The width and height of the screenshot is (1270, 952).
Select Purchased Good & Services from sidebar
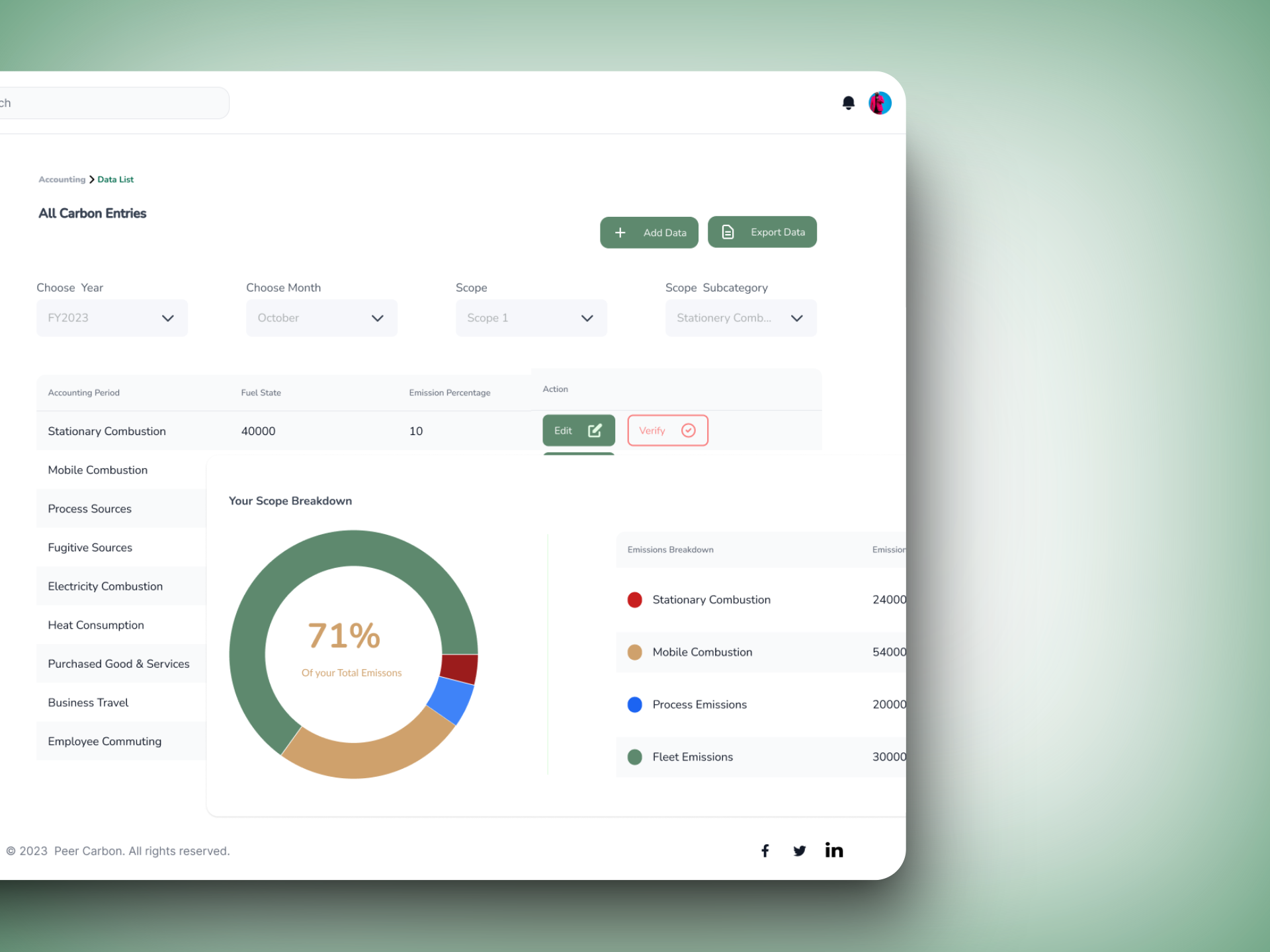coord(118,663)
